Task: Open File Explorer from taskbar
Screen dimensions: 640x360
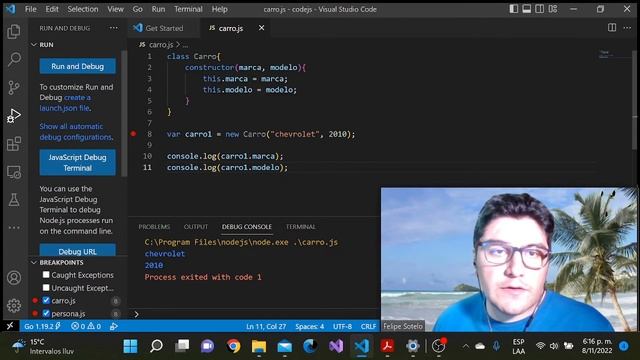Action: point(259,346)
